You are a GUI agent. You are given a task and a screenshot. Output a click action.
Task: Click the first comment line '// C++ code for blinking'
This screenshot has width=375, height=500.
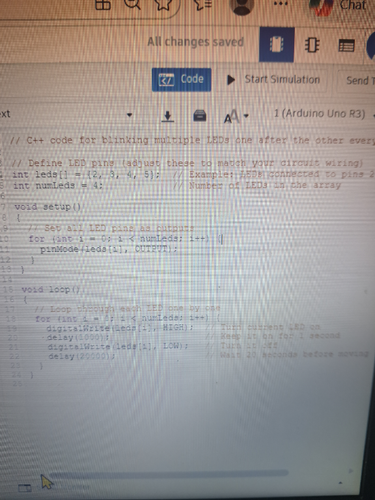click(x=192, y=140)
